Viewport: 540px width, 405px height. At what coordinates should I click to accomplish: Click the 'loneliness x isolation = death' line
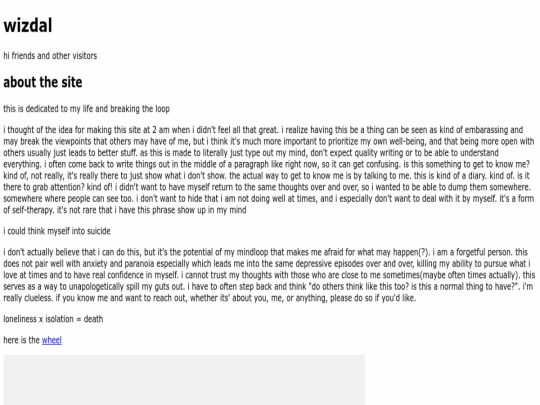pyautogui.click(x=53, y=319)
